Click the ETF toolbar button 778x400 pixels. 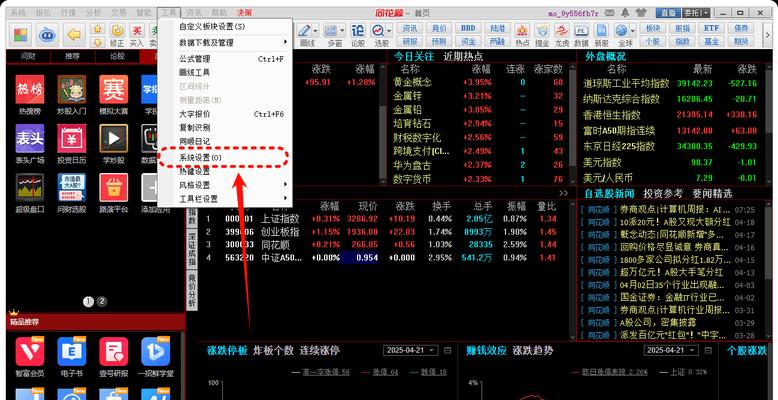(x=711, y=28)
